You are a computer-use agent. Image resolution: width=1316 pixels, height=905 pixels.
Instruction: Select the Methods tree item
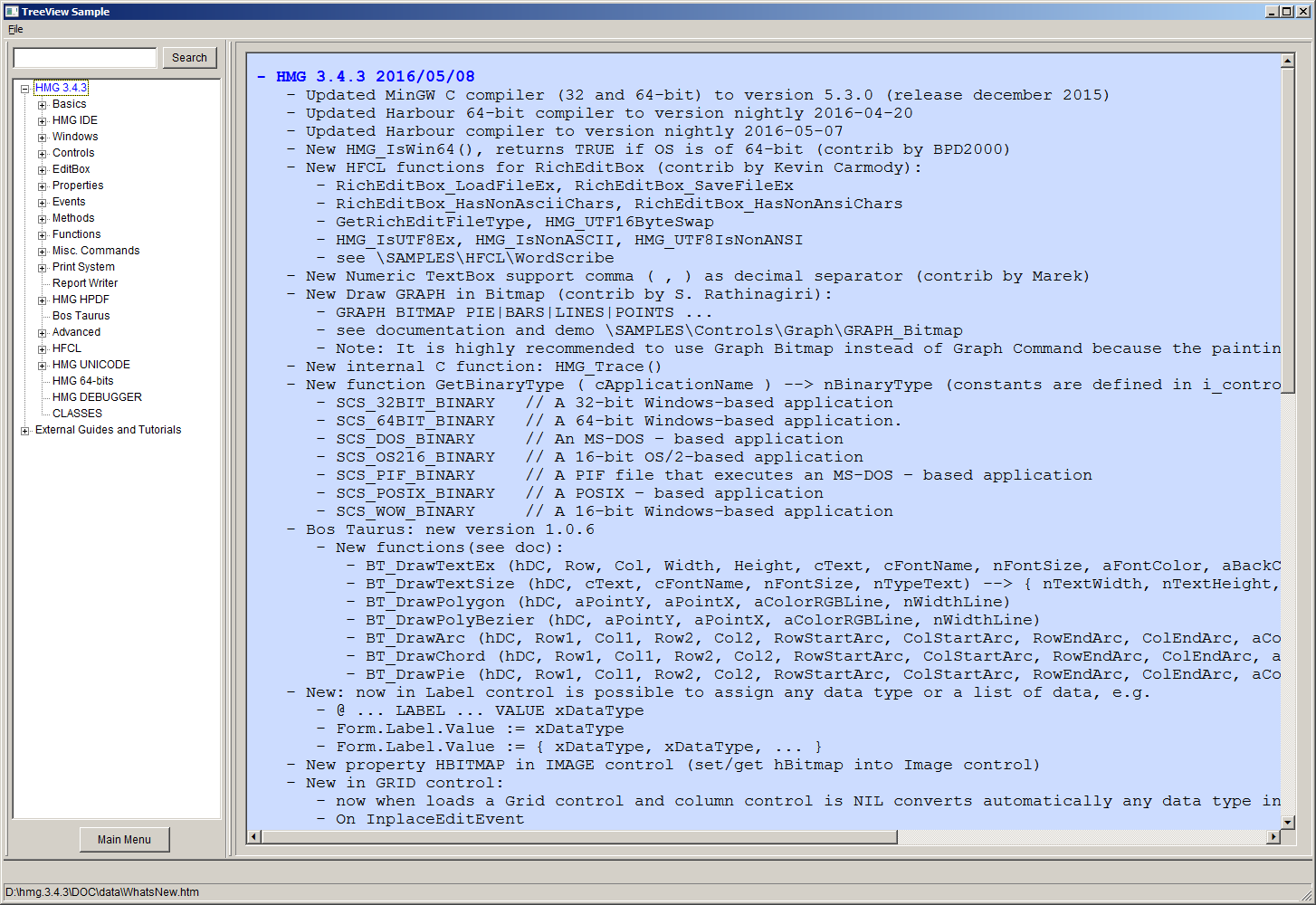[x=73, y=218]
